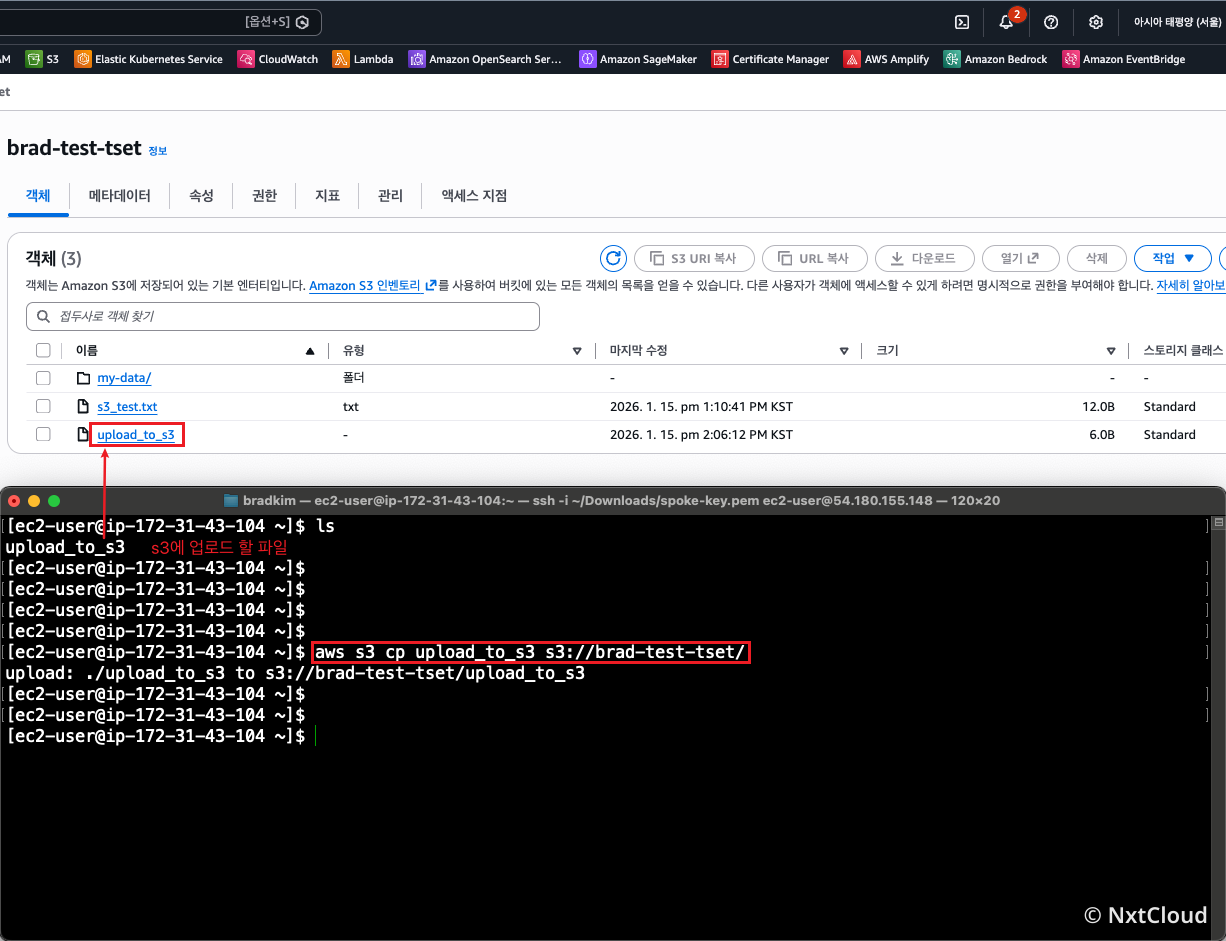1226x941 pixels.
Task: Click the file icon beside upload_to_s3
Action: click(84, 434)
